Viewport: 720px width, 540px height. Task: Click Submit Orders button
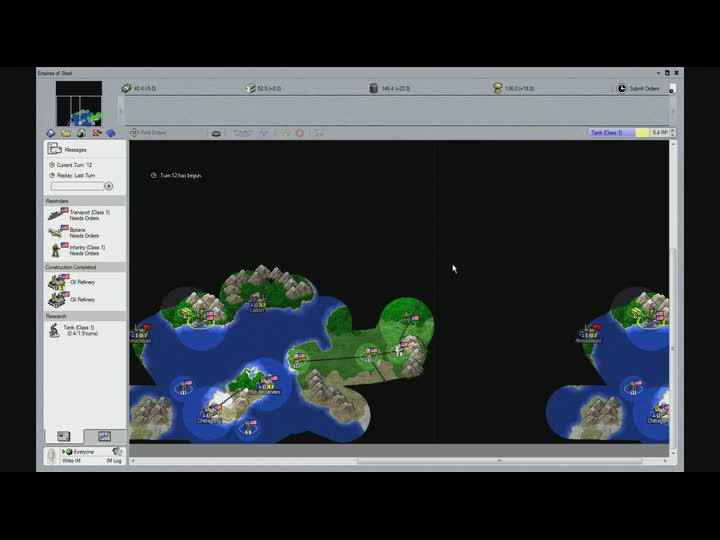tap(638, 88)
